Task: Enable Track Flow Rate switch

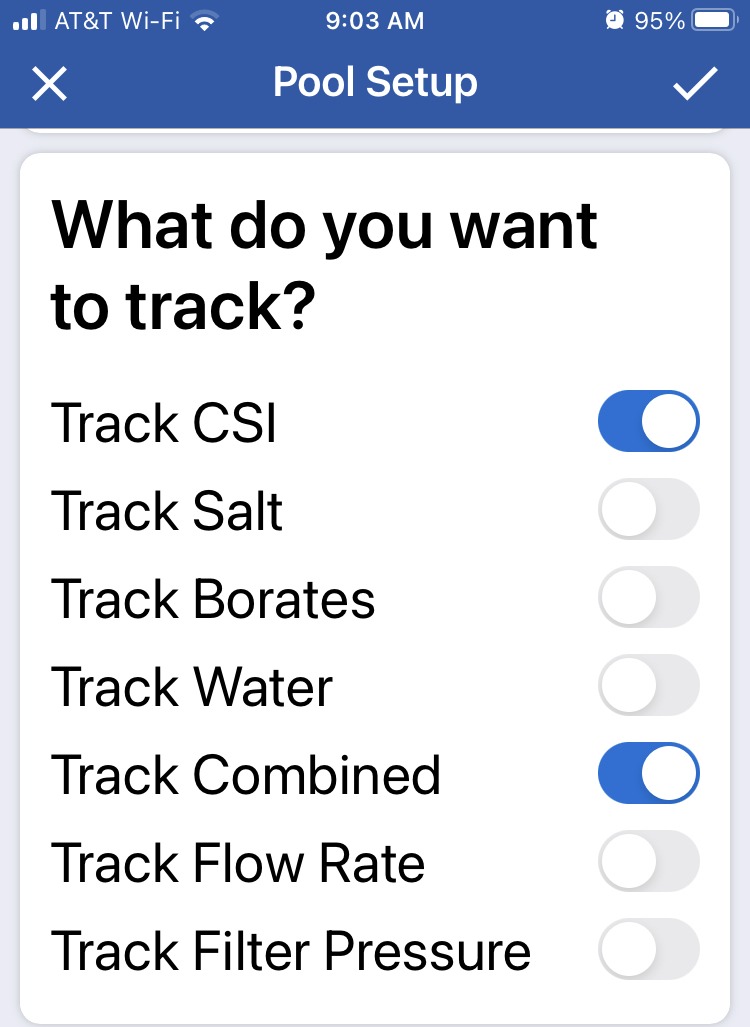Action: click(648, 861)
